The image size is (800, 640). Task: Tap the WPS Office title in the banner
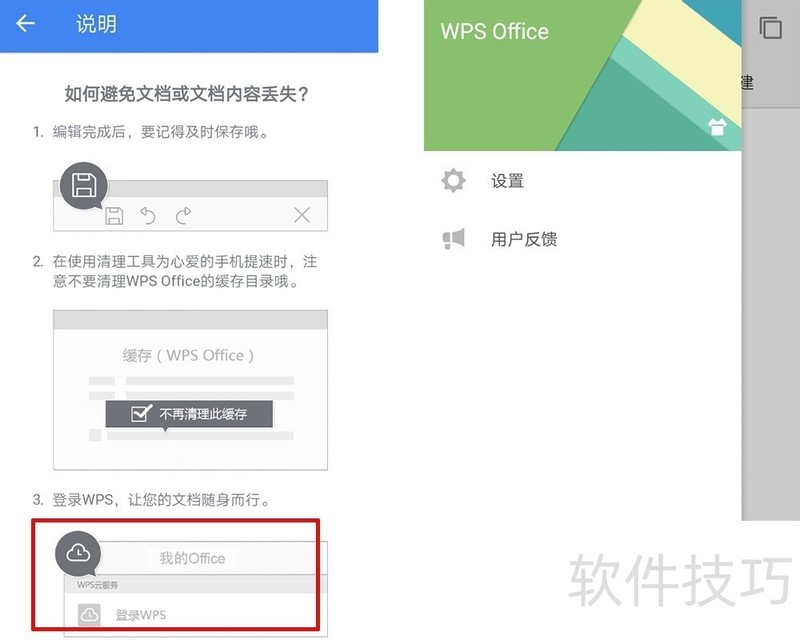[494, 32]
